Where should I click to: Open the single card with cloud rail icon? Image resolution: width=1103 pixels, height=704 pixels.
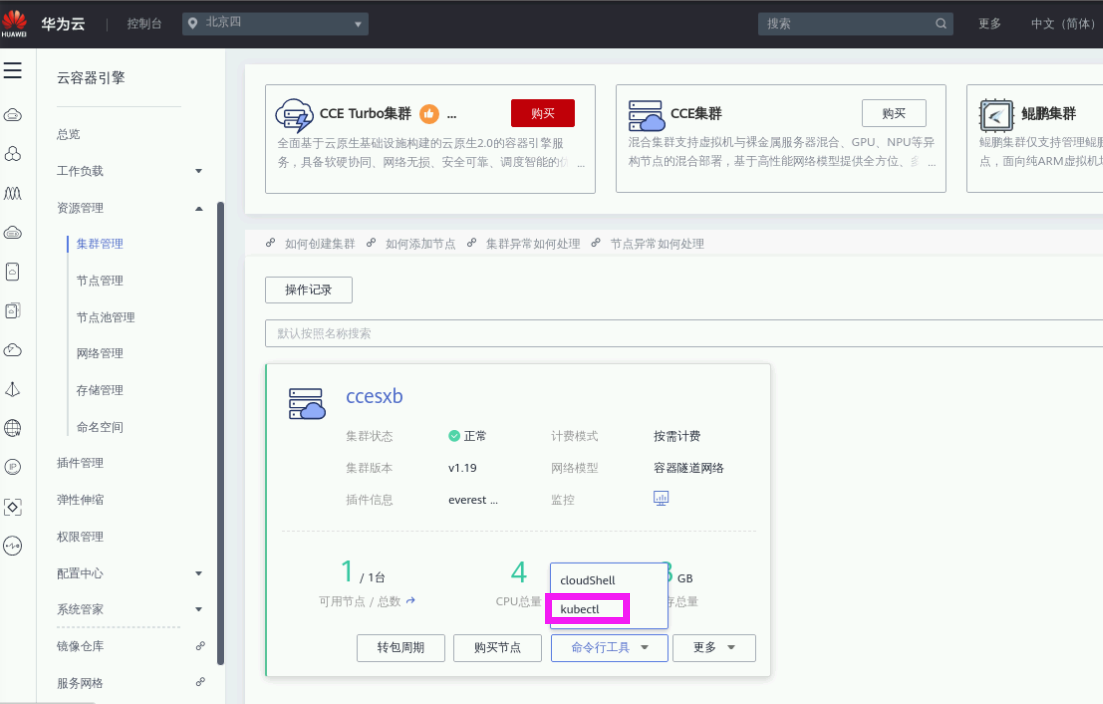(x=13, y=271)
